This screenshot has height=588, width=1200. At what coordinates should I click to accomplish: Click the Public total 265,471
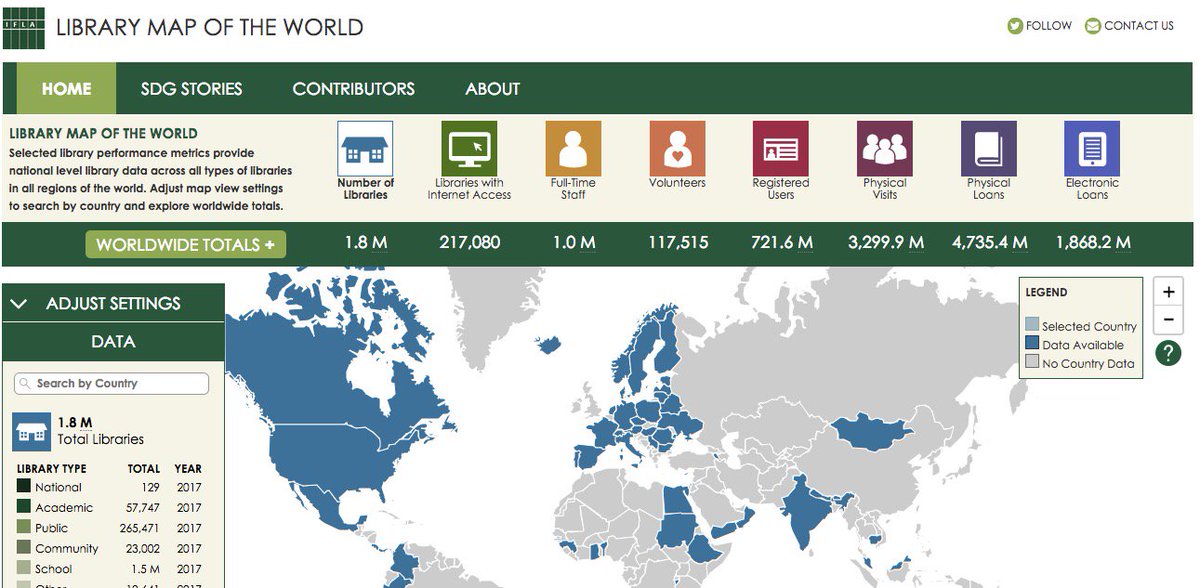point(141,528)
